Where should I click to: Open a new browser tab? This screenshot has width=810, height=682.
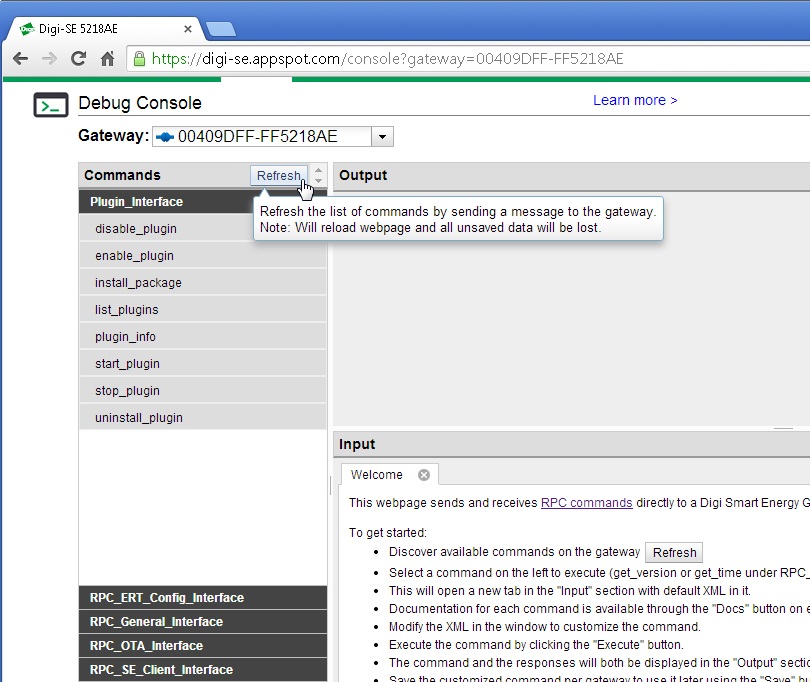click(219, 29)
